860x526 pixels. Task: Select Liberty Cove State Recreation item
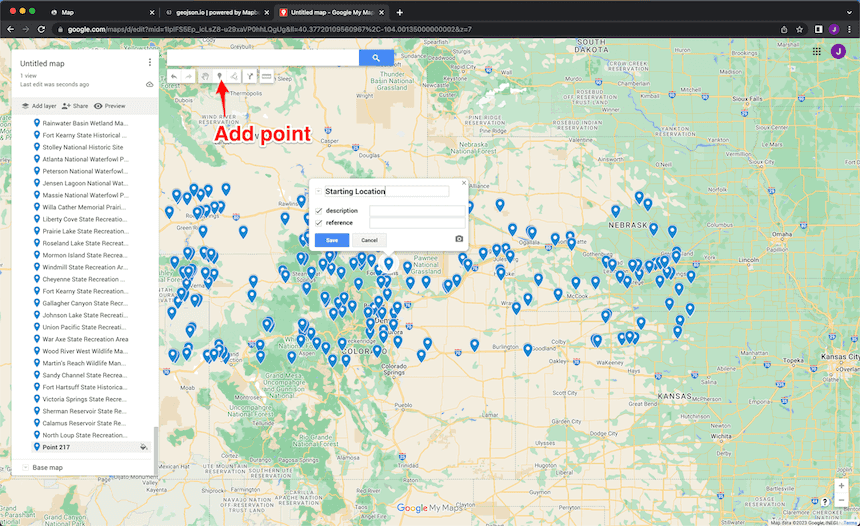[85, 219]
